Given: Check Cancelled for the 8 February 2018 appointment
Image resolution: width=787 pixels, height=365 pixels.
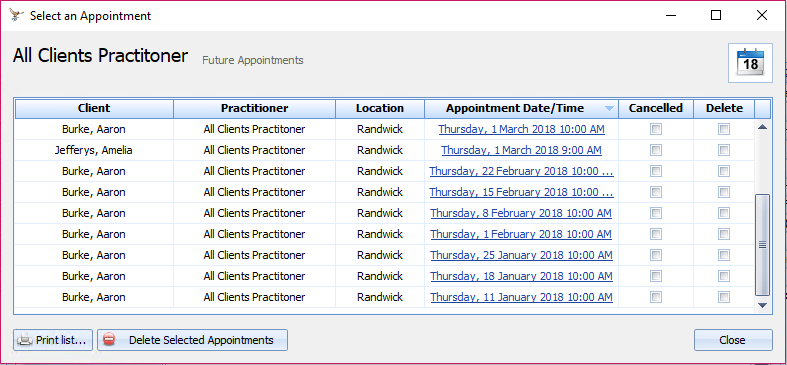Looking at the screenshot, I should (655, 213).
